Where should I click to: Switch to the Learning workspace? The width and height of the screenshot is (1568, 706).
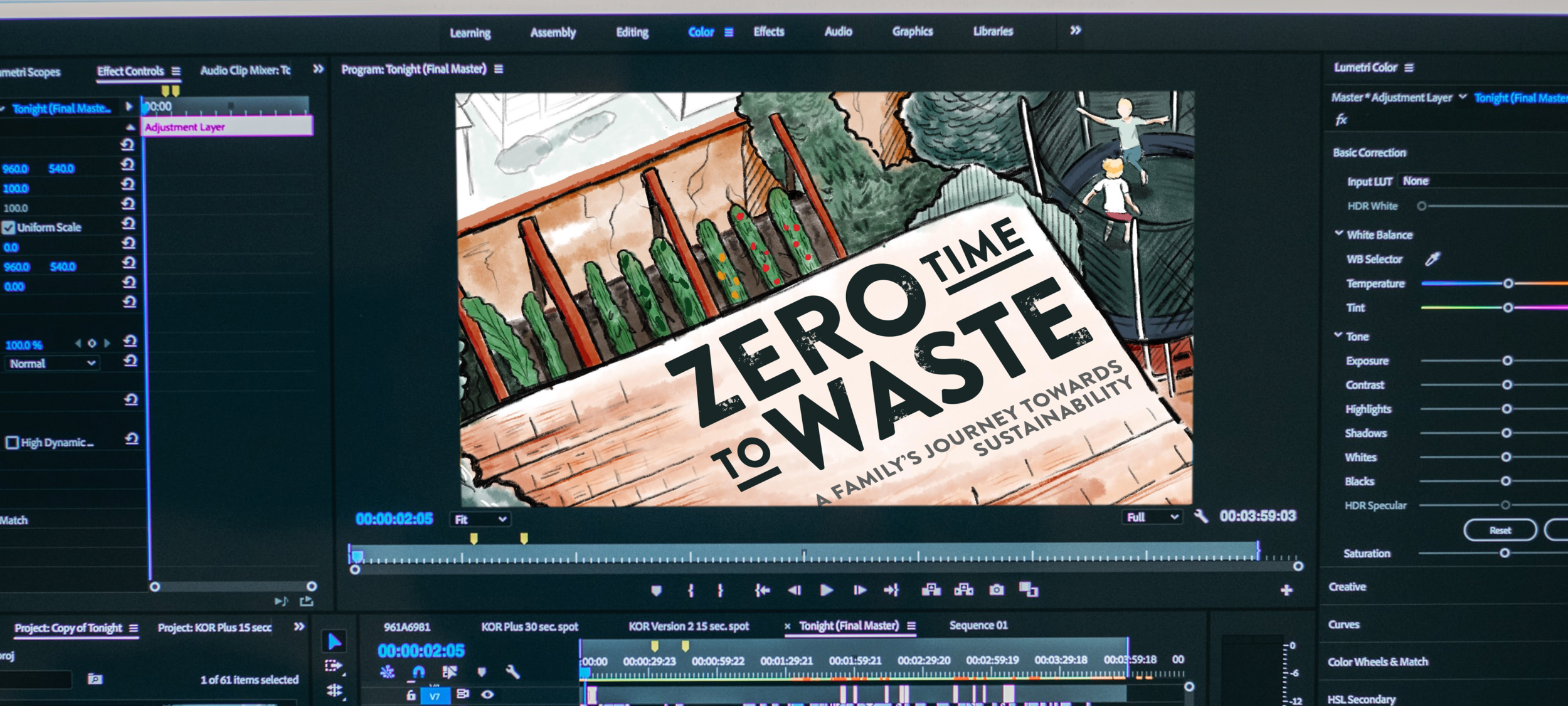(x=470, y=33)
